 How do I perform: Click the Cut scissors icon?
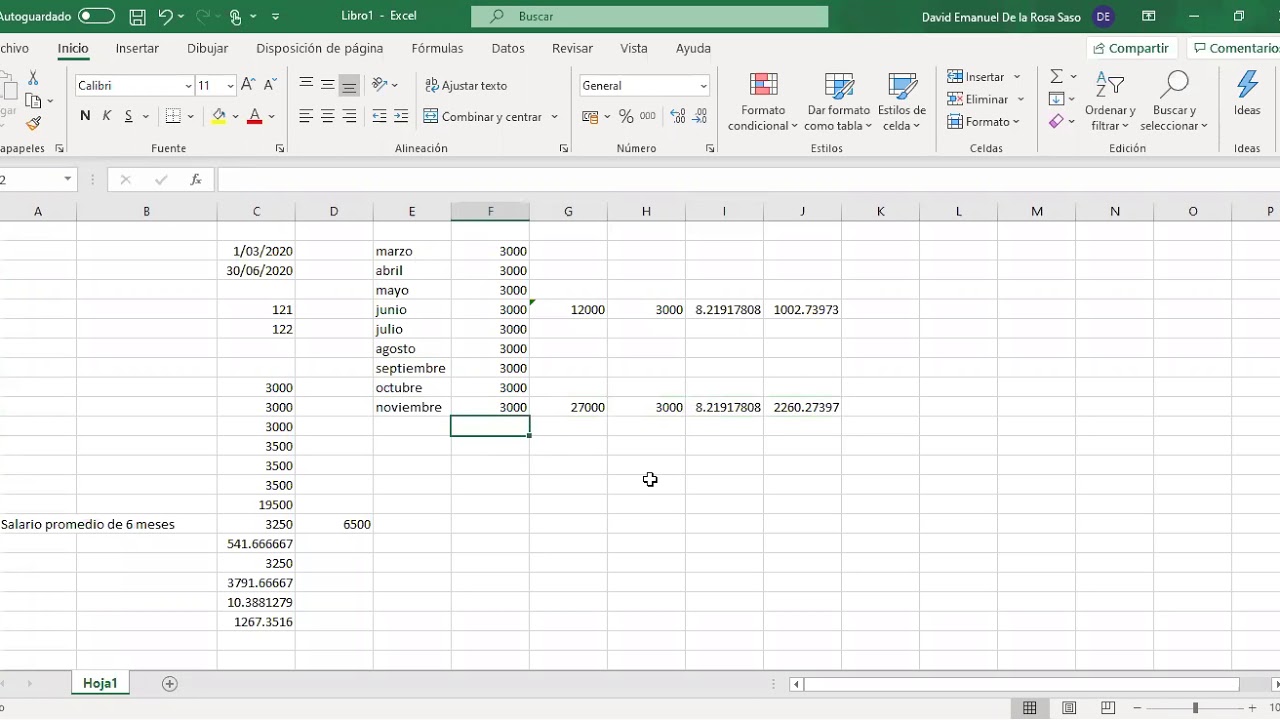point(33,78)
